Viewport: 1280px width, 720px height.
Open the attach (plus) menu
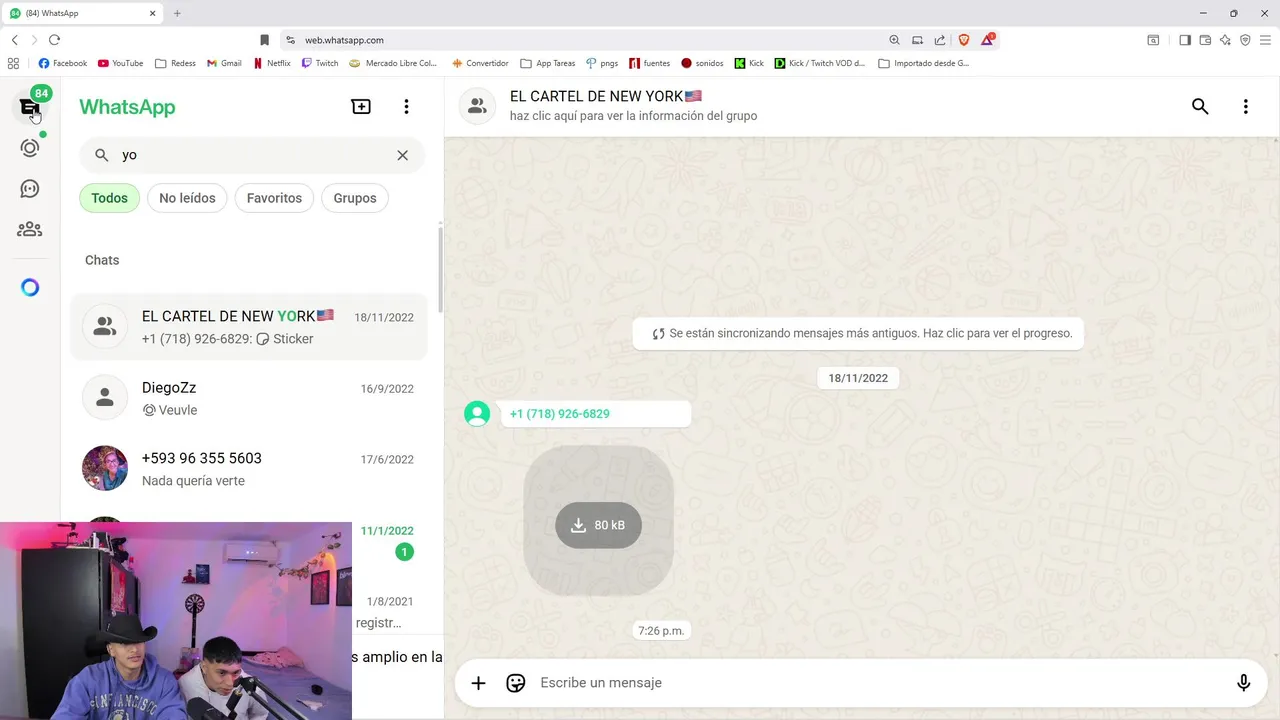pos(478,683)
